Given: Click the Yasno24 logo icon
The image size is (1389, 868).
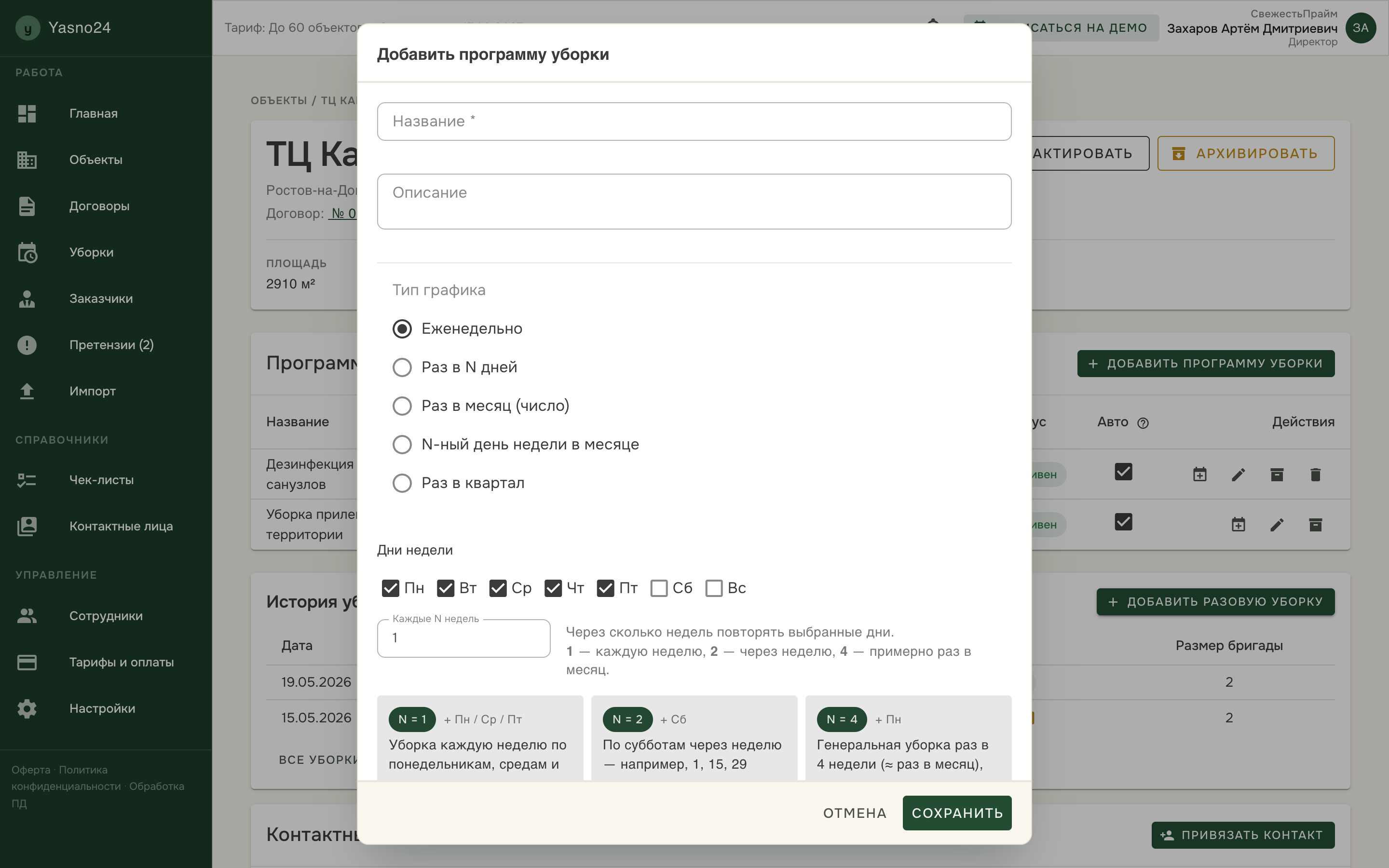Looking at the screenshot, I should (27, 27).
